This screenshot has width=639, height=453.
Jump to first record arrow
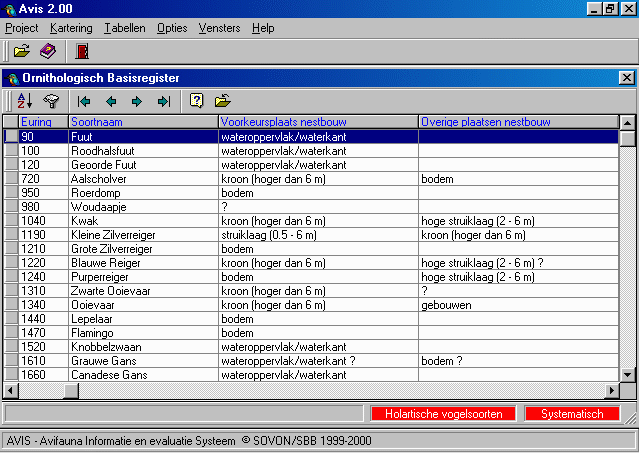pyautogui.click(x=84, y=101)
